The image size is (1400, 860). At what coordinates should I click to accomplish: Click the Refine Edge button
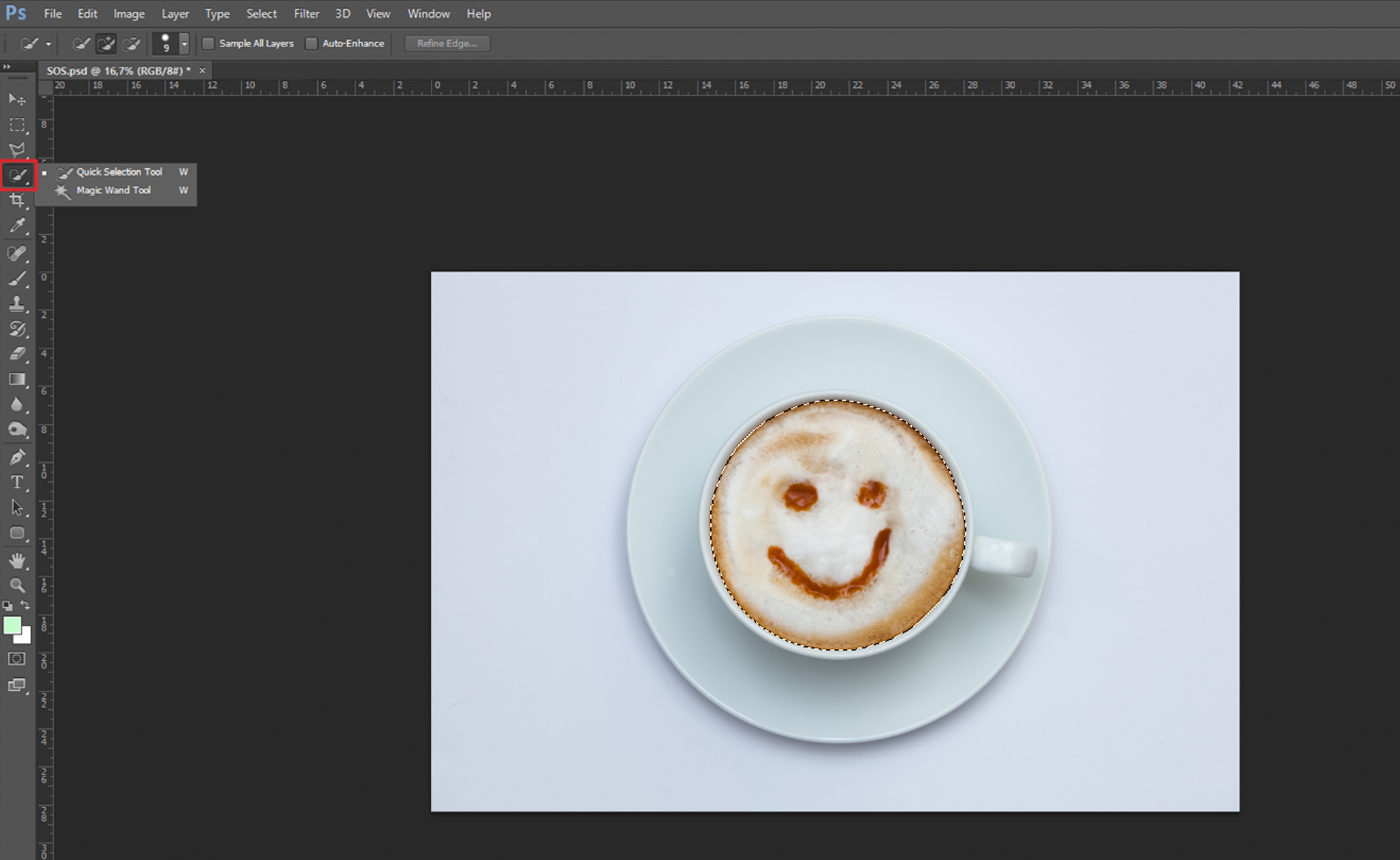coord(447,43)
